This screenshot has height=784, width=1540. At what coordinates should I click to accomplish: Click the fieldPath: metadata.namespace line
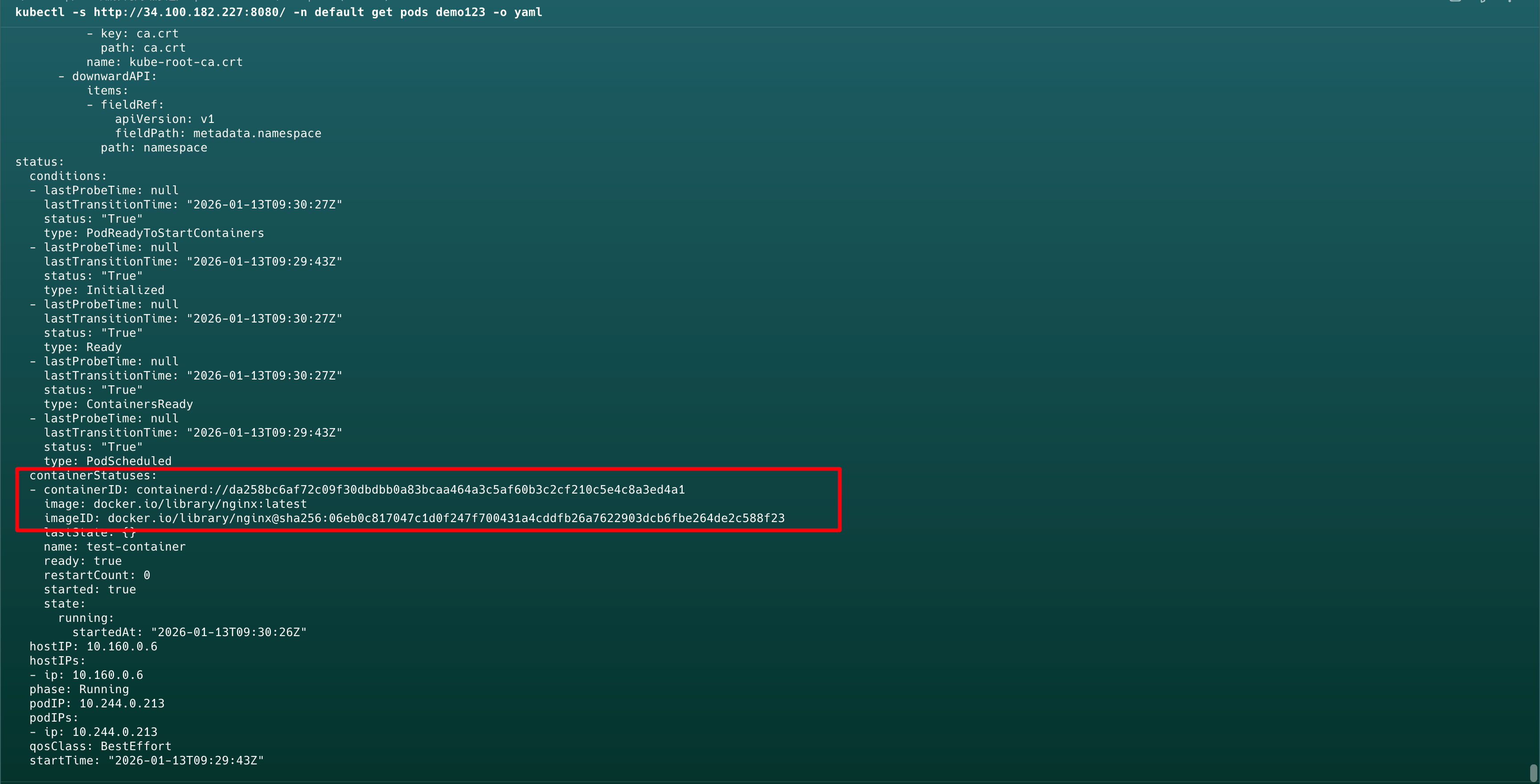(217, 133)
